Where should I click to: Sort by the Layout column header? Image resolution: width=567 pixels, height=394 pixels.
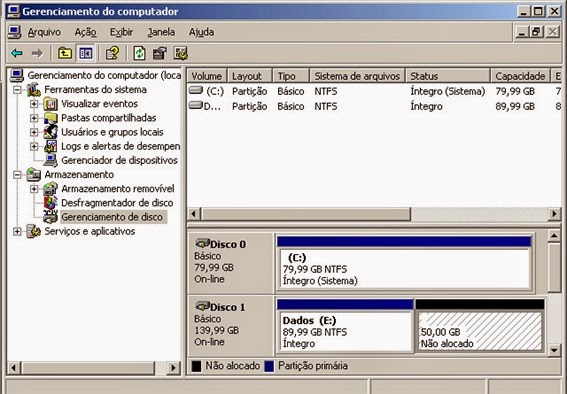click(x=250, y=76)
